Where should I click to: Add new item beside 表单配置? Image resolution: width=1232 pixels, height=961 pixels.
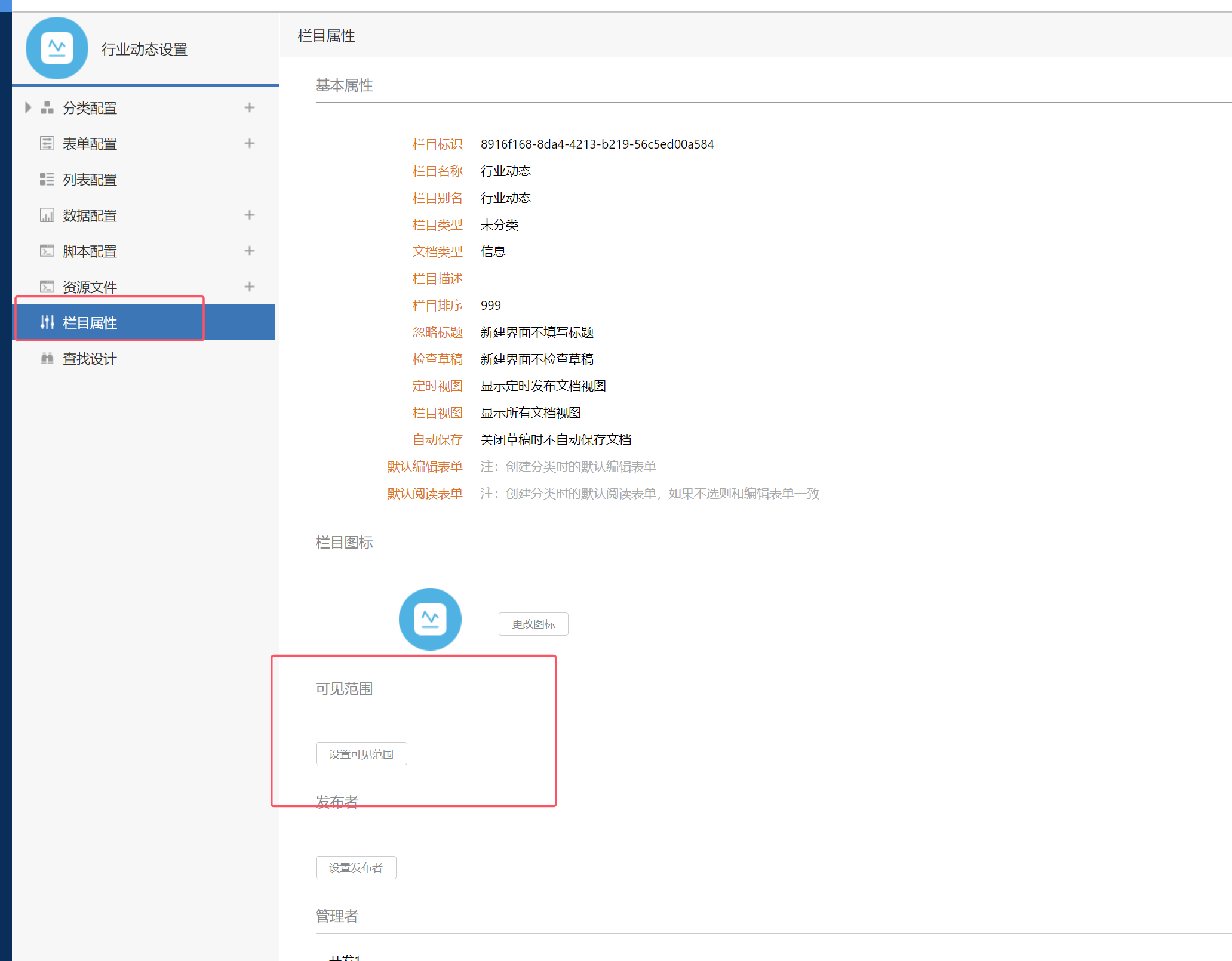pyautogui.click(x=250, y=144)
